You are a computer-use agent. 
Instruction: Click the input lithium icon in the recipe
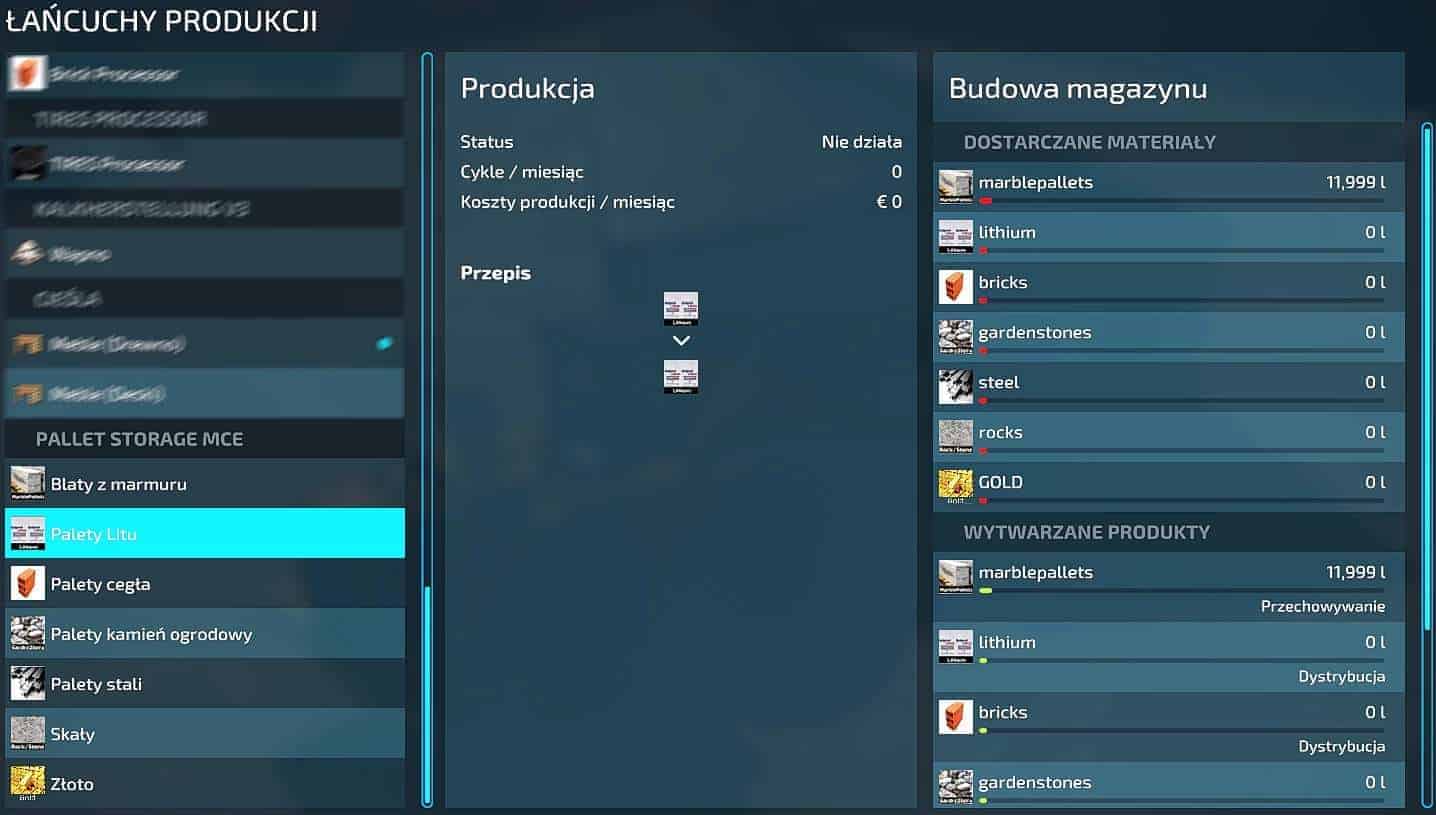tap(681, 309)
